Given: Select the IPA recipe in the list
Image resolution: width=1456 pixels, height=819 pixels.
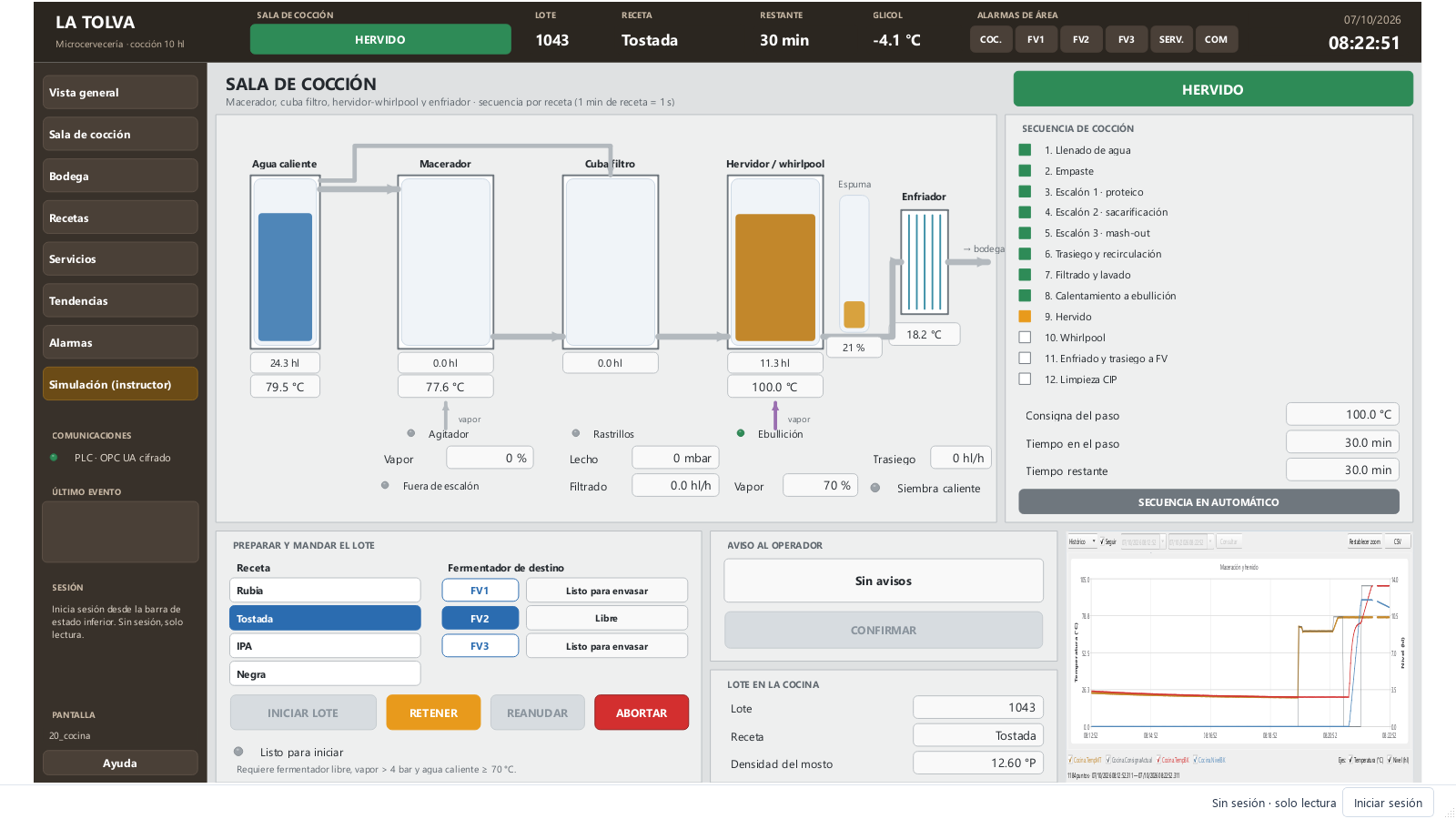Looking at the screenshot, I should pyautogui.click(x=325, y=646).
